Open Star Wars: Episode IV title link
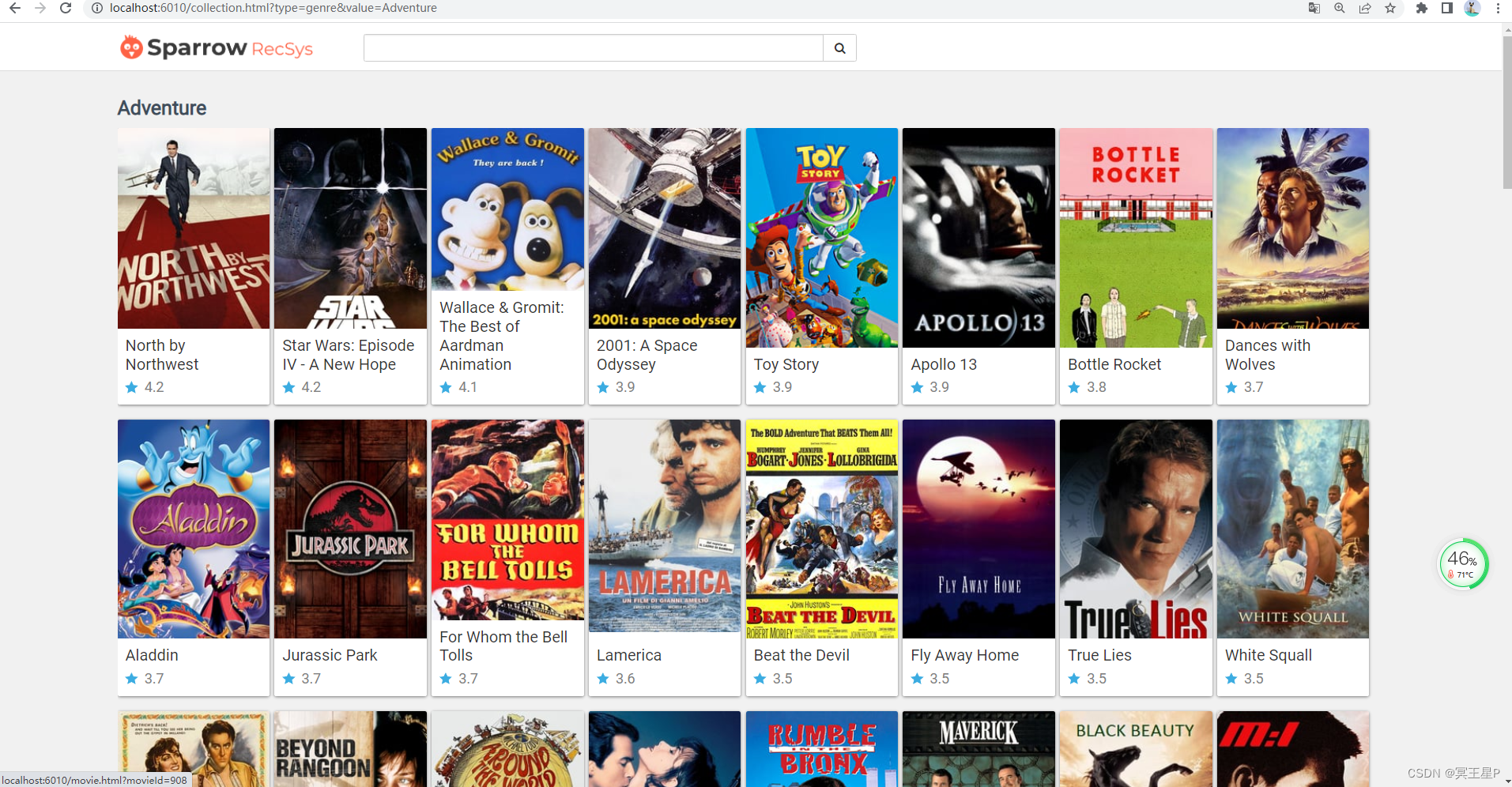 349,355
